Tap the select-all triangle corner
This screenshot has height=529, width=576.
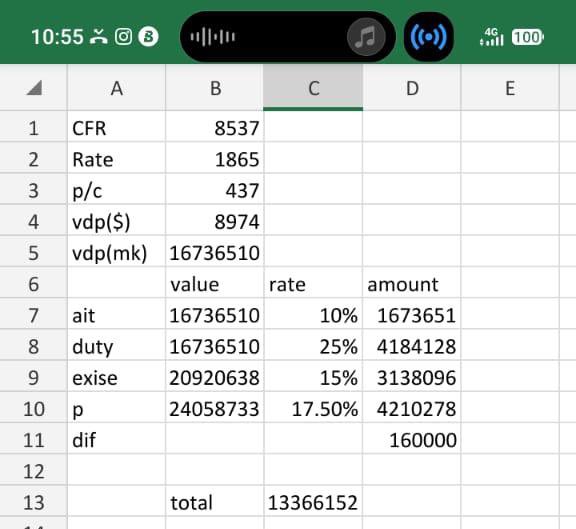34,88
